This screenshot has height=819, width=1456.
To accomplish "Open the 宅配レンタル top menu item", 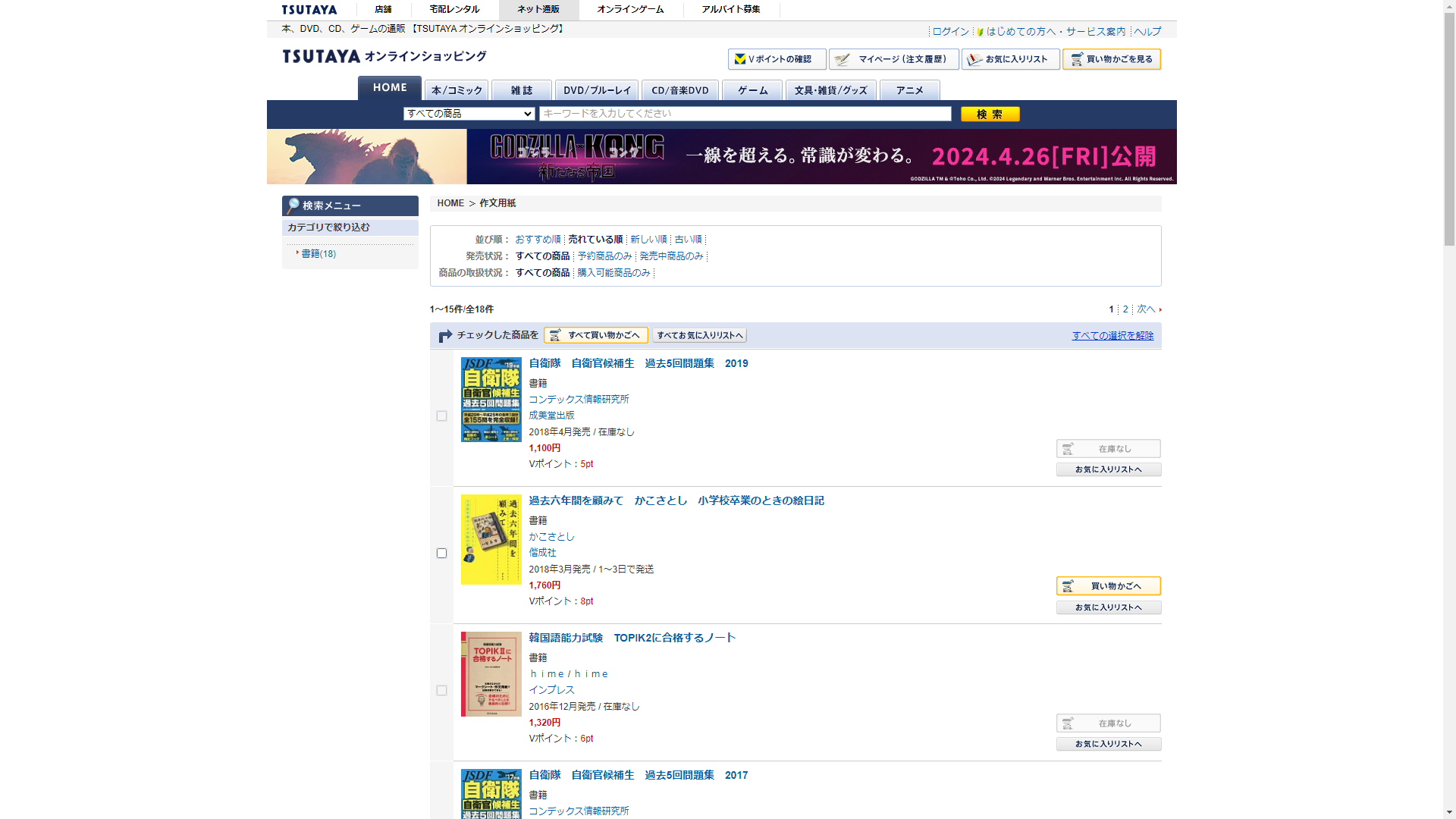I will coord(454,10).
